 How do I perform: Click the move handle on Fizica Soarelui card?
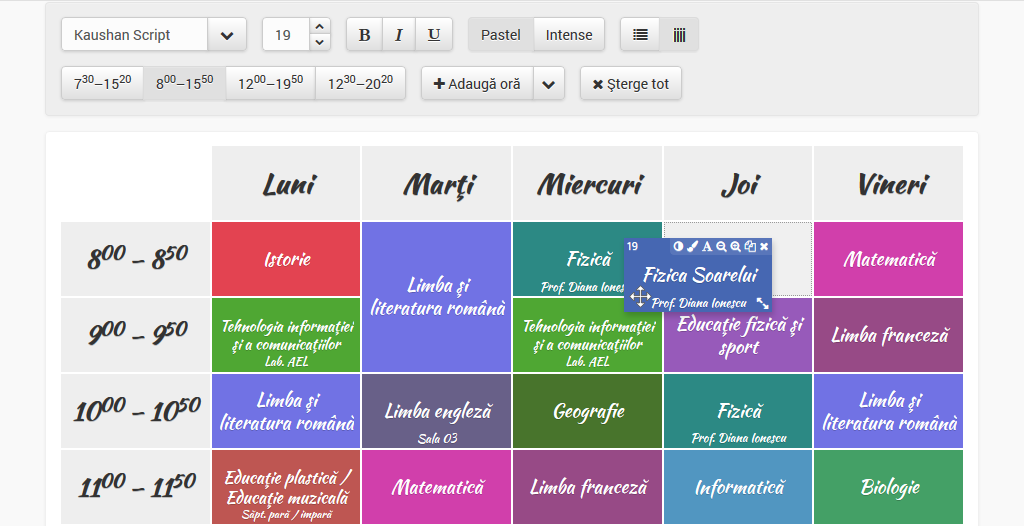(x=640, y=297)
